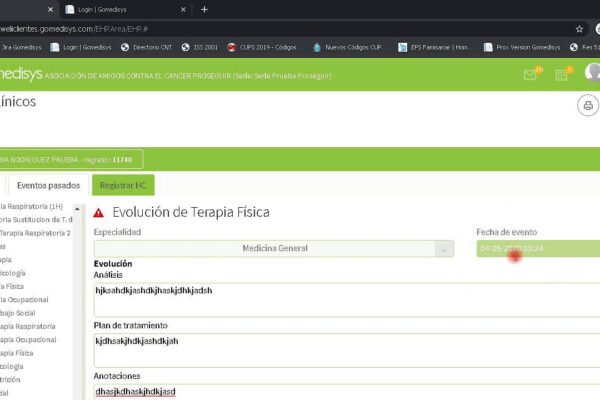Bookmark page with star icon
600x400 pixels.
579,29
